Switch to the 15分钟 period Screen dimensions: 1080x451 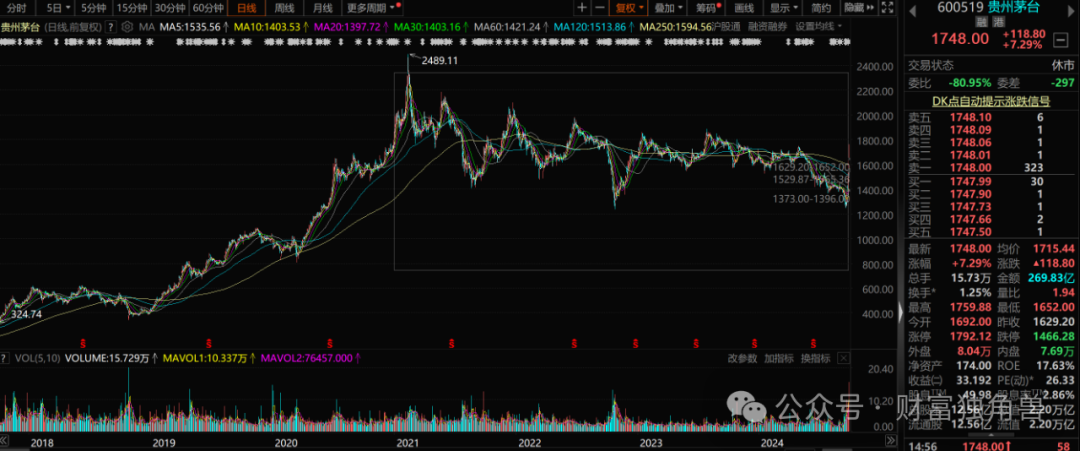pos(131,8)
